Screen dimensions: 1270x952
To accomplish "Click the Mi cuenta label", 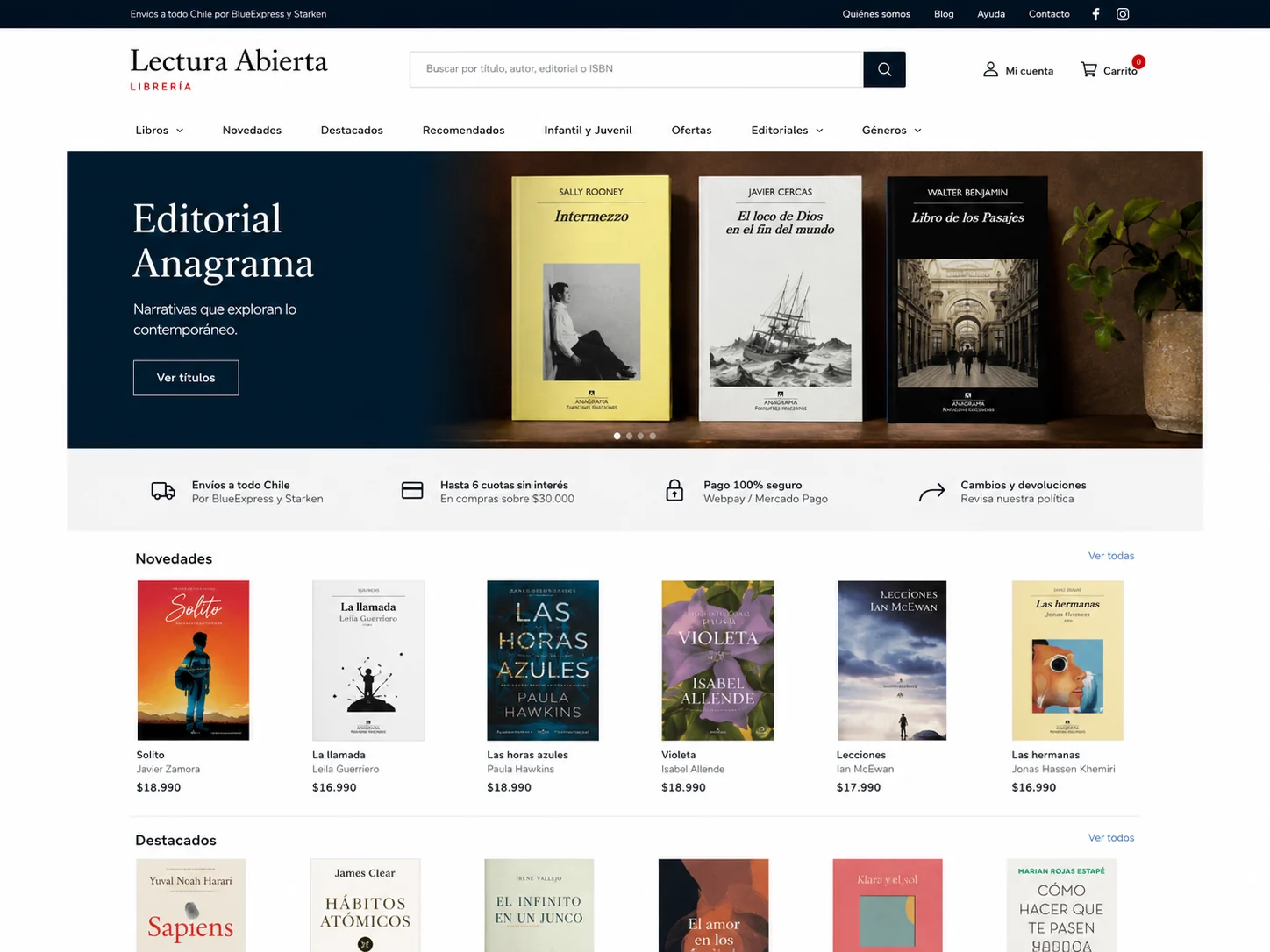I will [x=1029, y=71].
